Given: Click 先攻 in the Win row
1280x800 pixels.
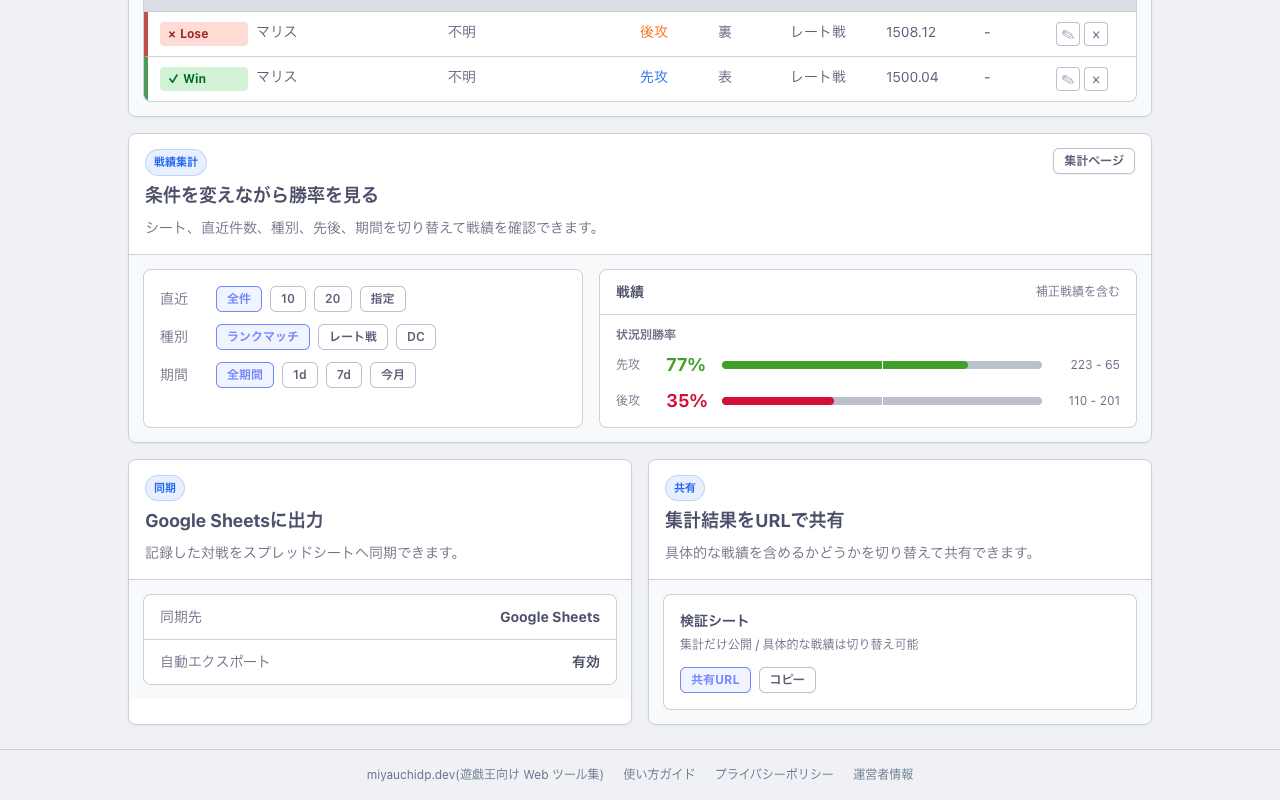Looking at the screenshot, I should (654, 77).
